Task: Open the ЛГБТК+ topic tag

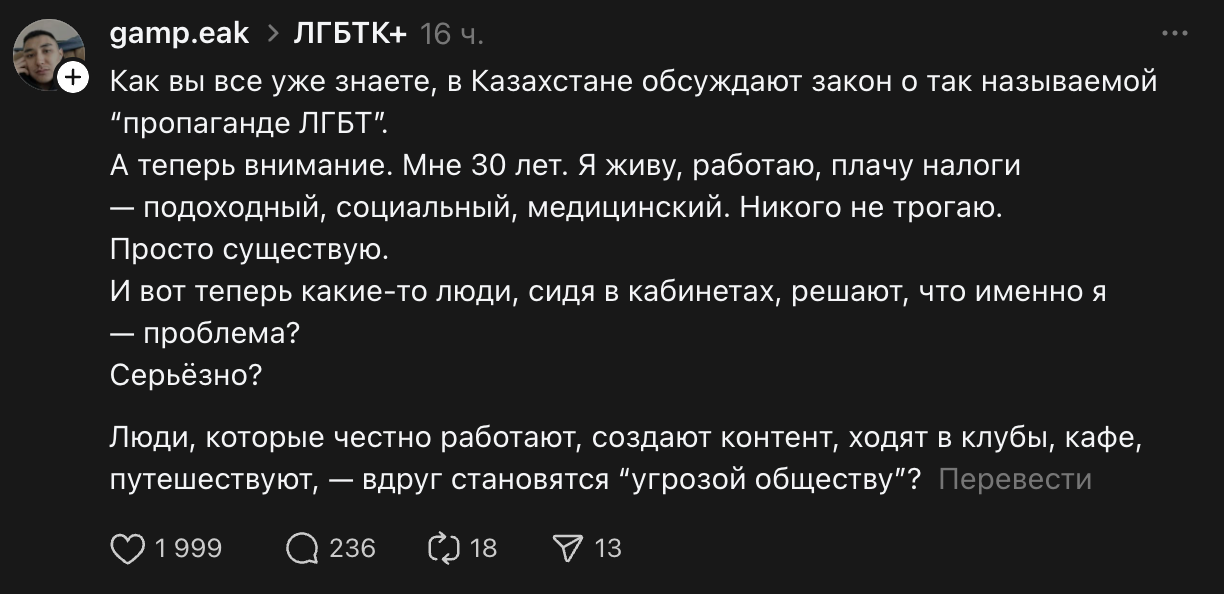Action: [350, 34]
